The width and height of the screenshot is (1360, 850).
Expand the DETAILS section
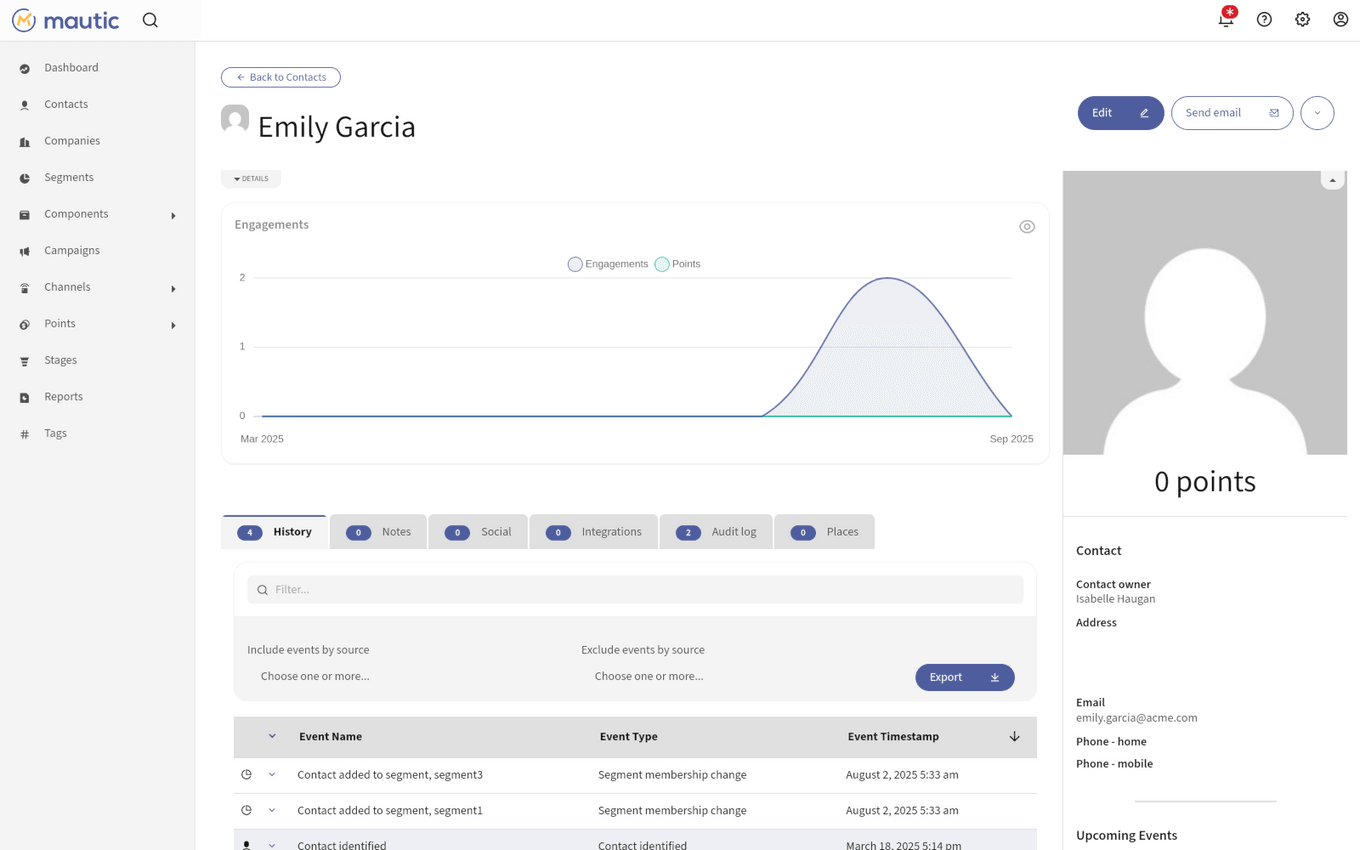250,178
